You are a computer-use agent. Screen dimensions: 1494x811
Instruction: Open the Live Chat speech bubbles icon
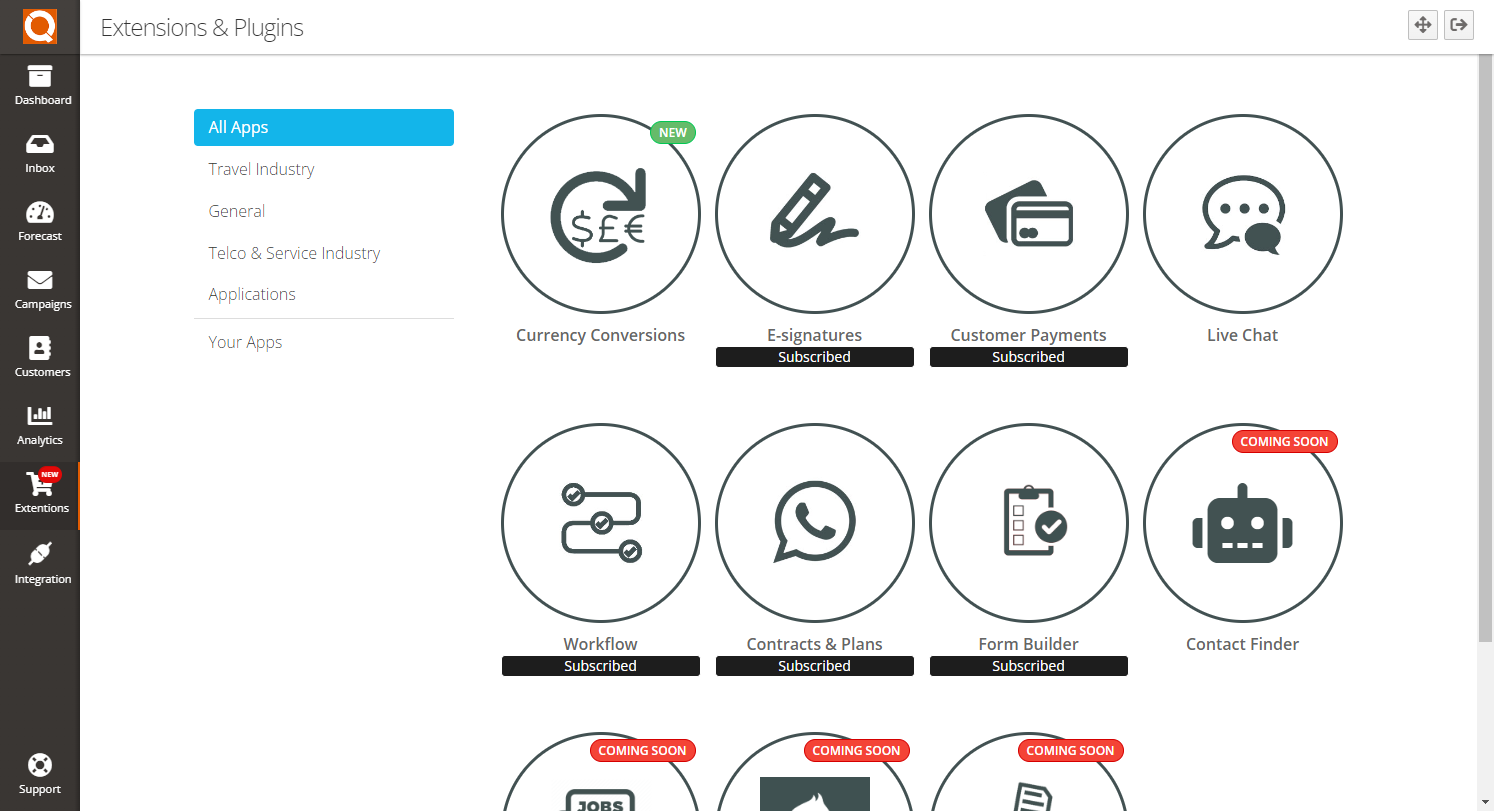coord(1242,213)
